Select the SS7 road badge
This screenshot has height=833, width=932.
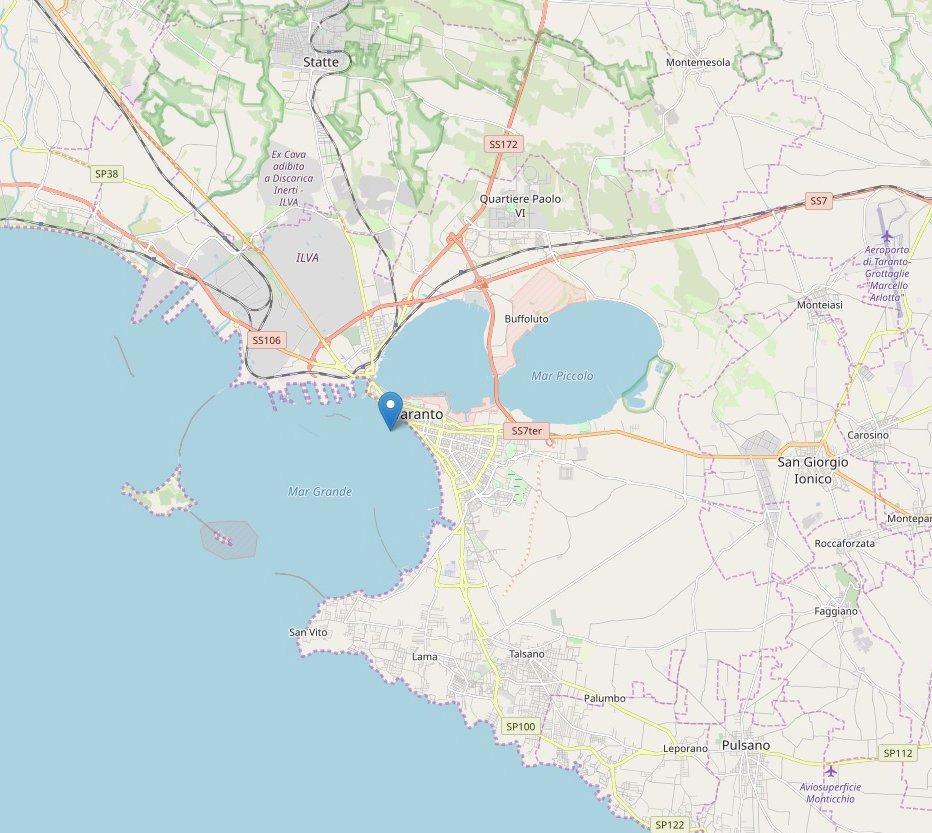(818, 201)
